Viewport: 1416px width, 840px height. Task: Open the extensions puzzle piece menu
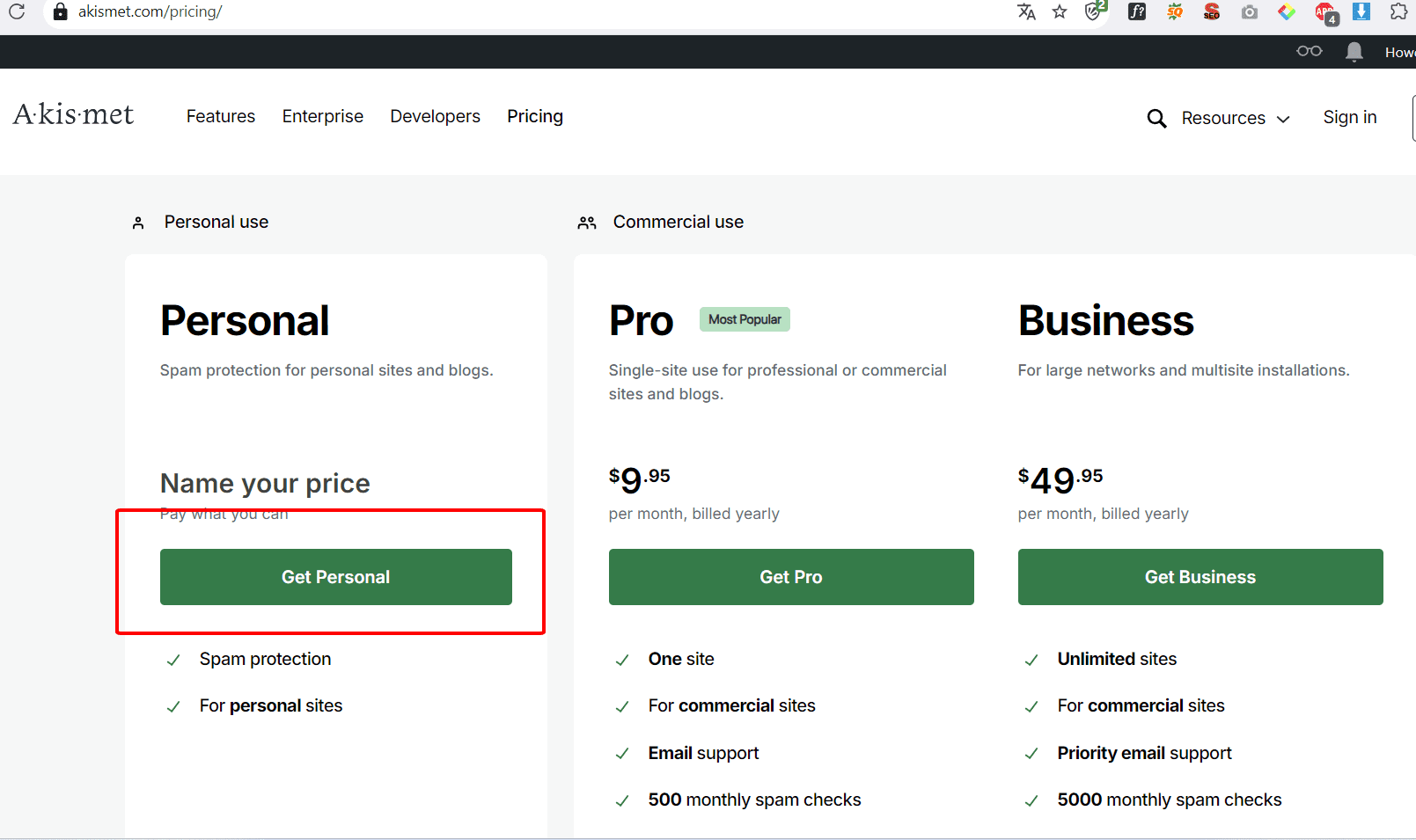pyautogui.click(x=1398, y=11)
